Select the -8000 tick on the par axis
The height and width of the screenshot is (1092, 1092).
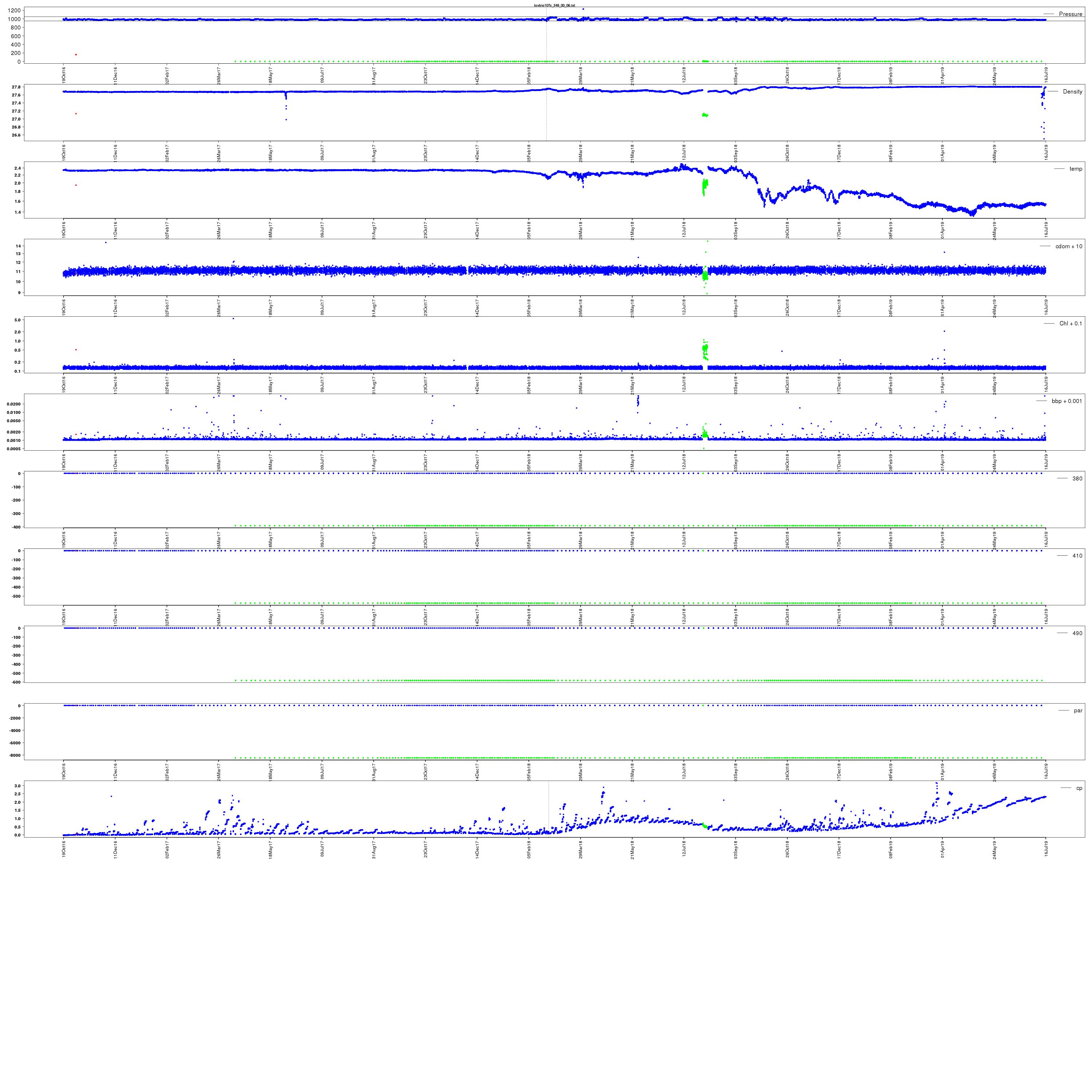tap(15, 755)
